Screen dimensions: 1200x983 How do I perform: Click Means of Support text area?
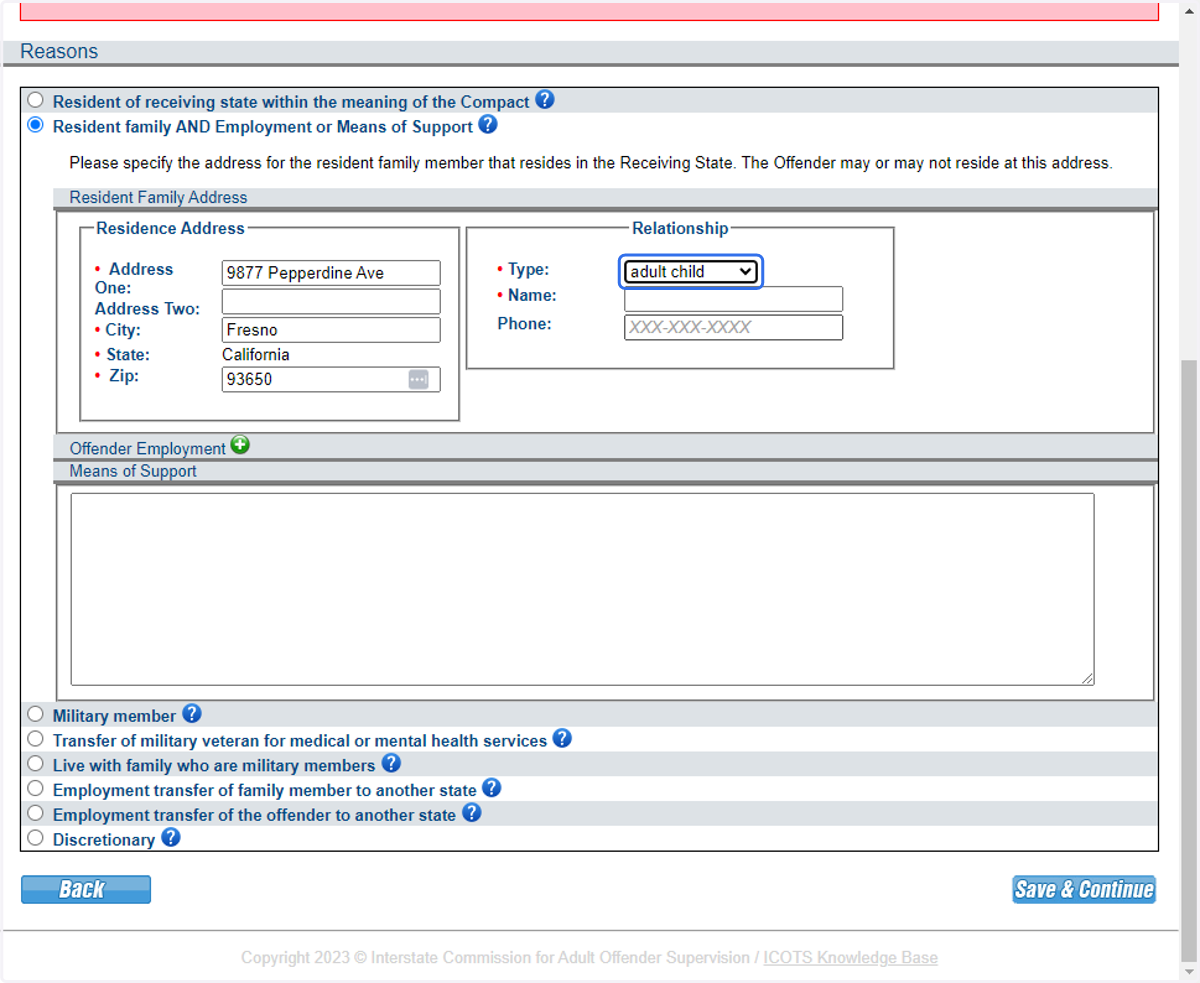(582, 589)
